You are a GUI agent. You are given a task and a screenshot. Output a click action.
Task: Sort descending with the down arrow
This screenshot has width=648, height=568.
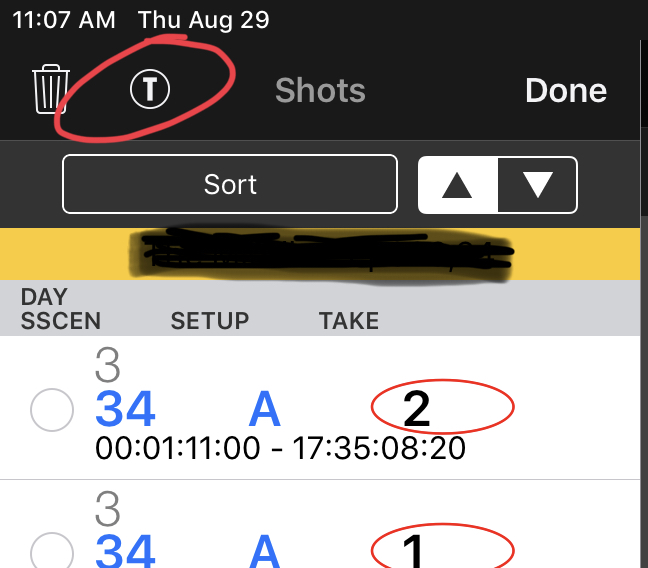[x=537, y=185]
